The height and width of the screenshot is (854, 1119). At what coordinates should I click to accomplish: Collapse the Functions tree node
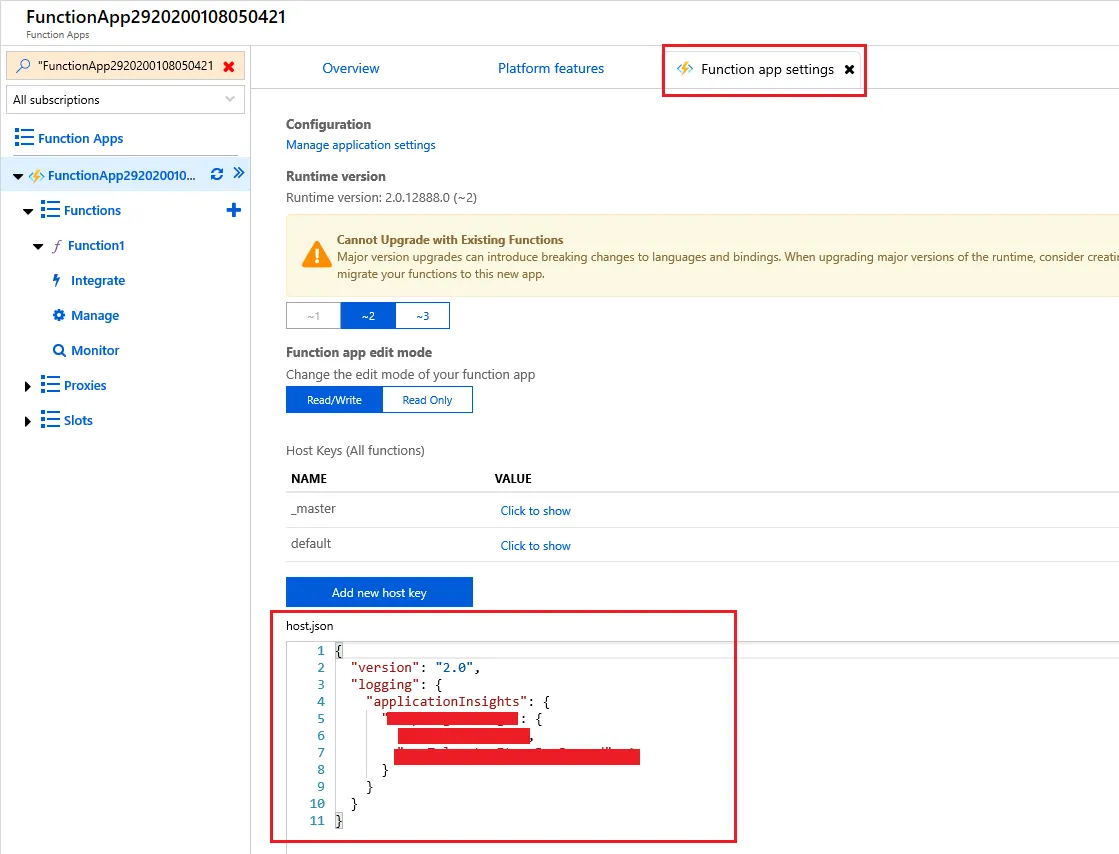click(x=28, y=211)
